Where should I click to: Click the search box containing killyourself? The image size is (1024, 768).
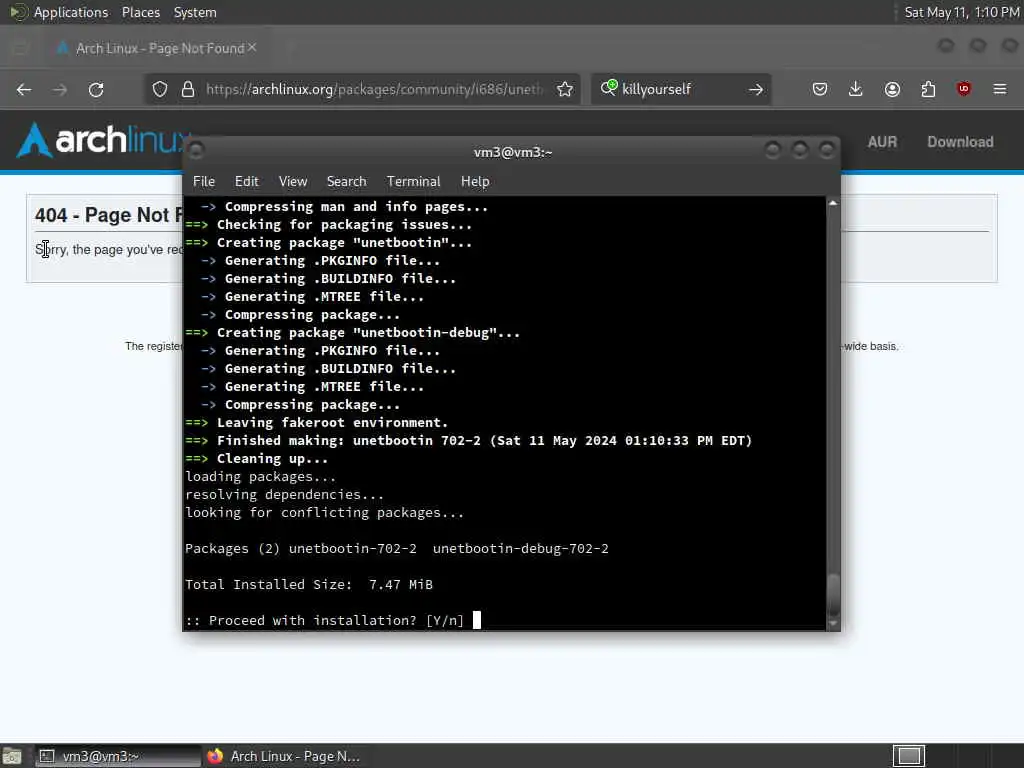[682, 89]
